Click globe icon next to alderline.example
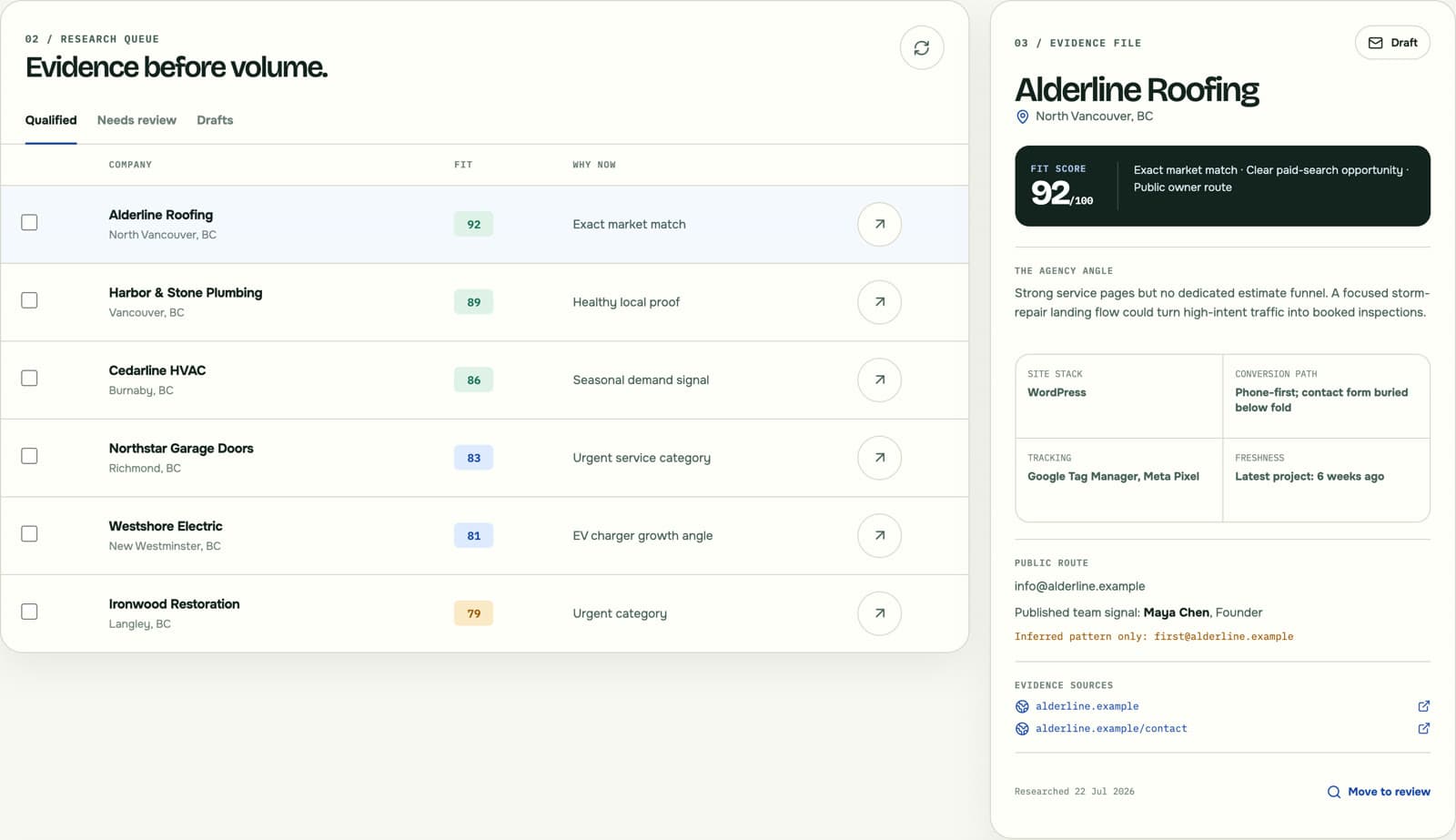Viewport: 1456px width, 840px height. point(1022,706)
